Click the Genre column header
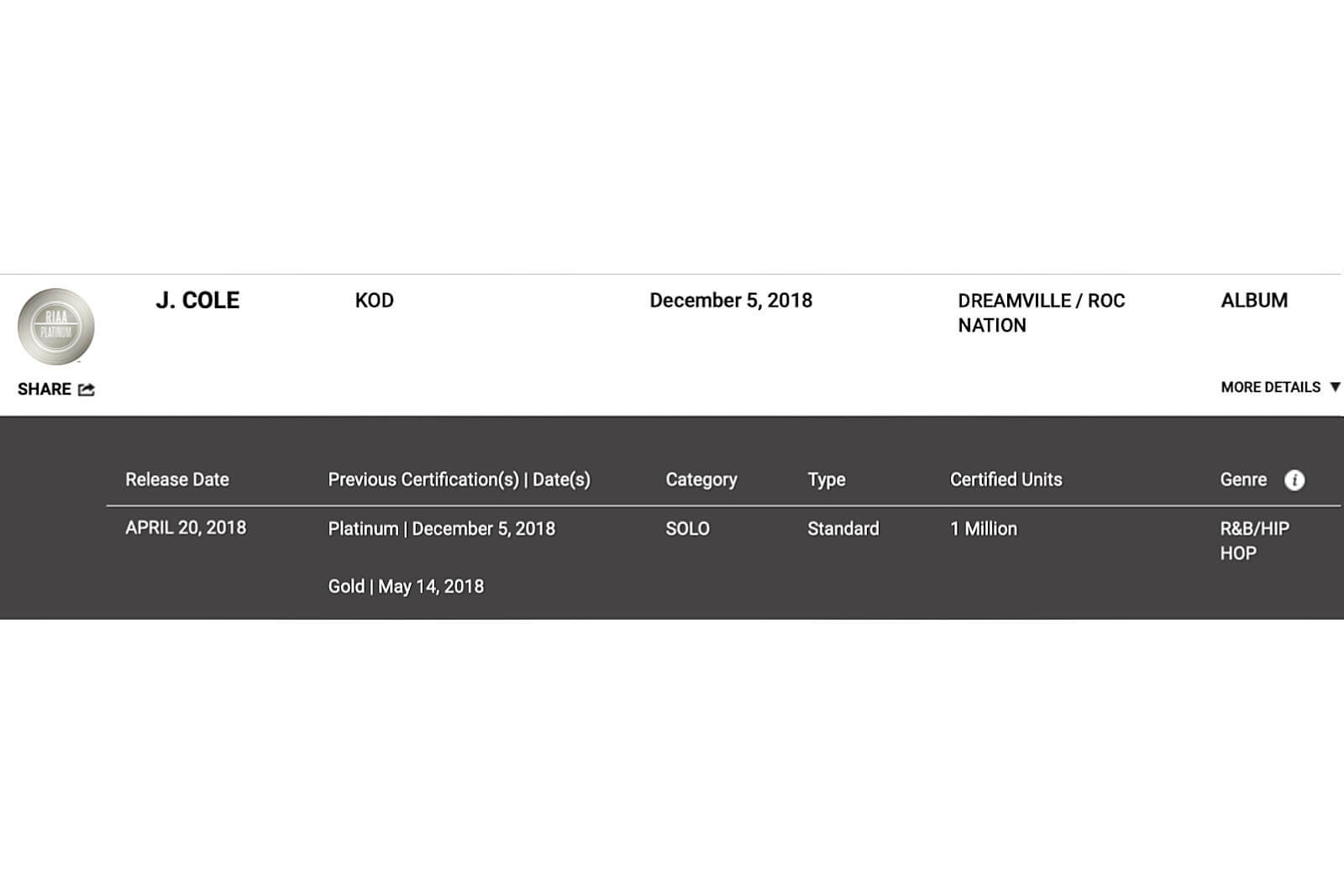 coord(1243,479)
